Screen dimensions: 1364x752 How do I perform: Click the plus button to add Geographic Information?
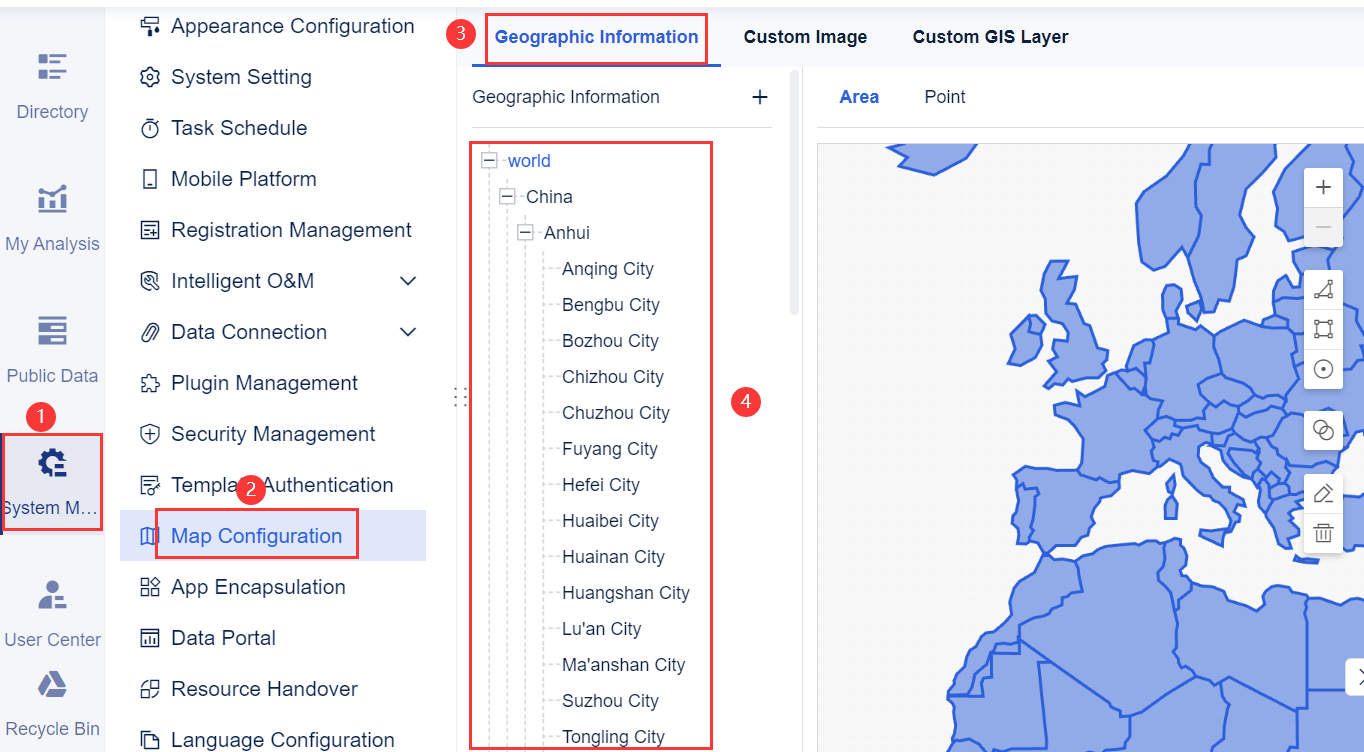760,97
